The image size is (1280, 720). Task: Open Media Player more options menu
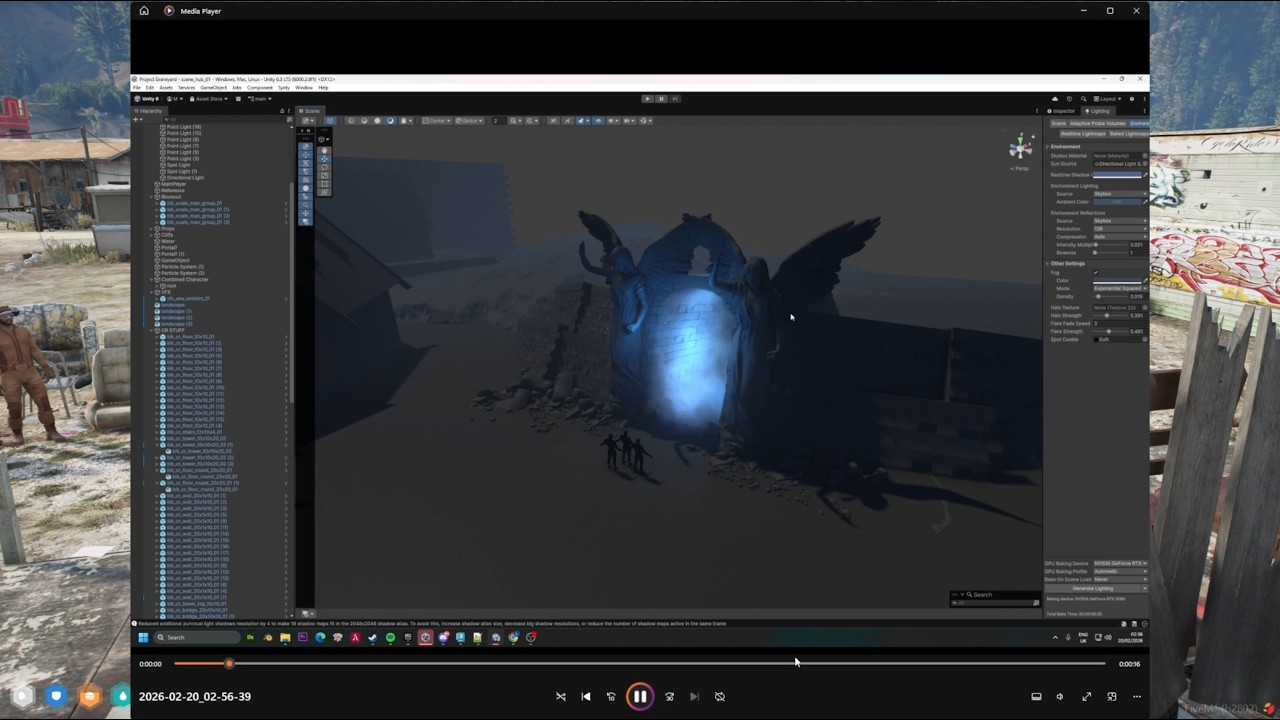pyautogui.click(x=1137, y=696)
